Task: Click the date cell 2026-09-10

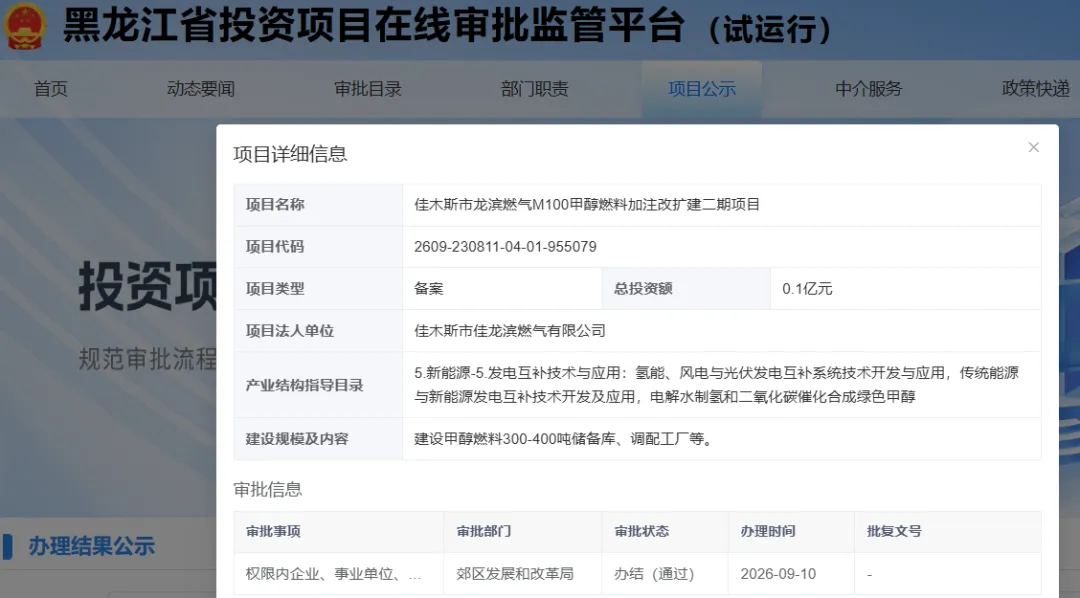Action: pyautogui.click(x=778, y=574)
